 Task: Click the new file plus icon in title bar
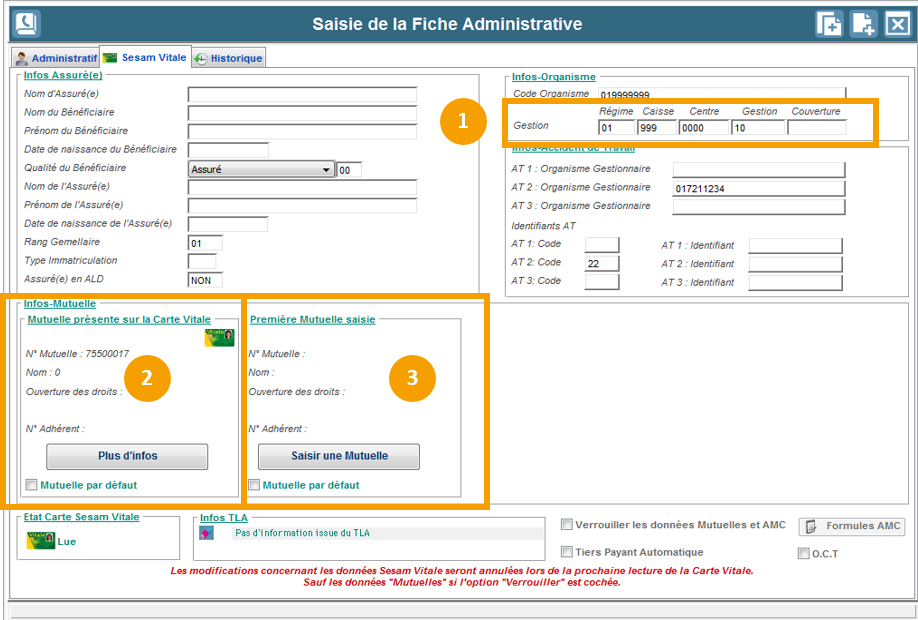864,24
